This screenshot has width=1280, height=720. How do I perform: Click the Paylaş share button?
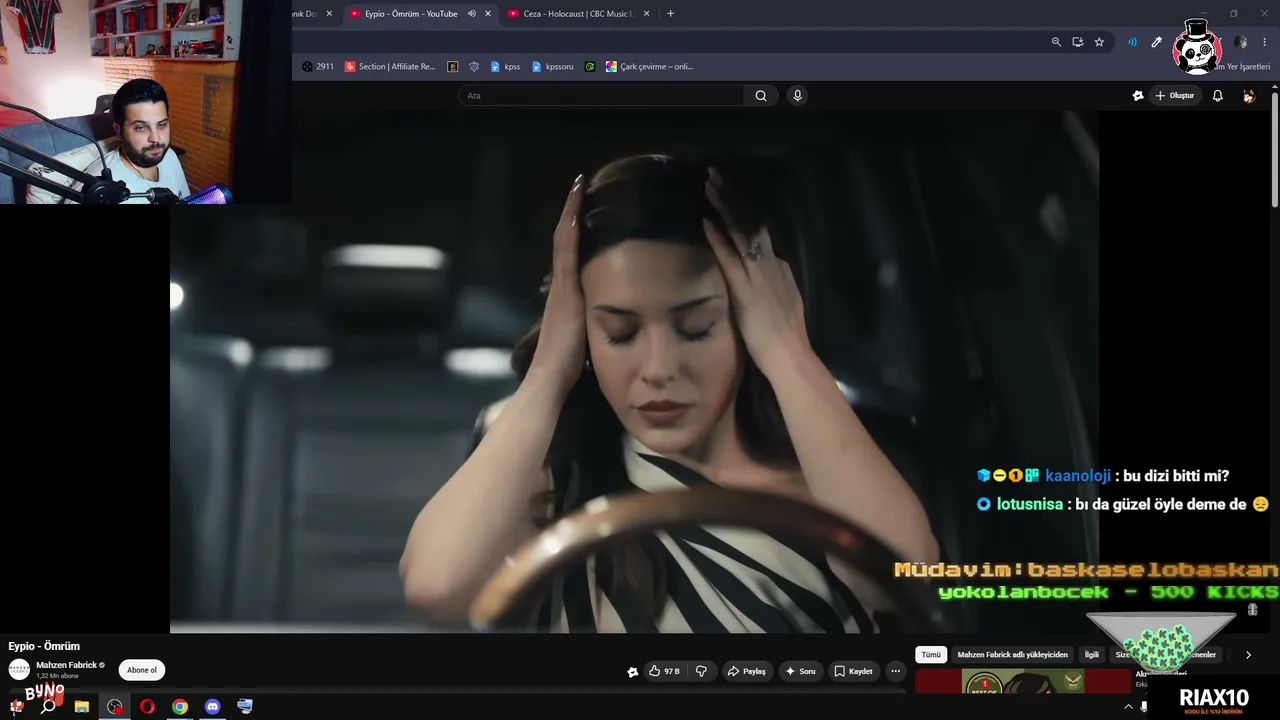[x=747, y=671]
